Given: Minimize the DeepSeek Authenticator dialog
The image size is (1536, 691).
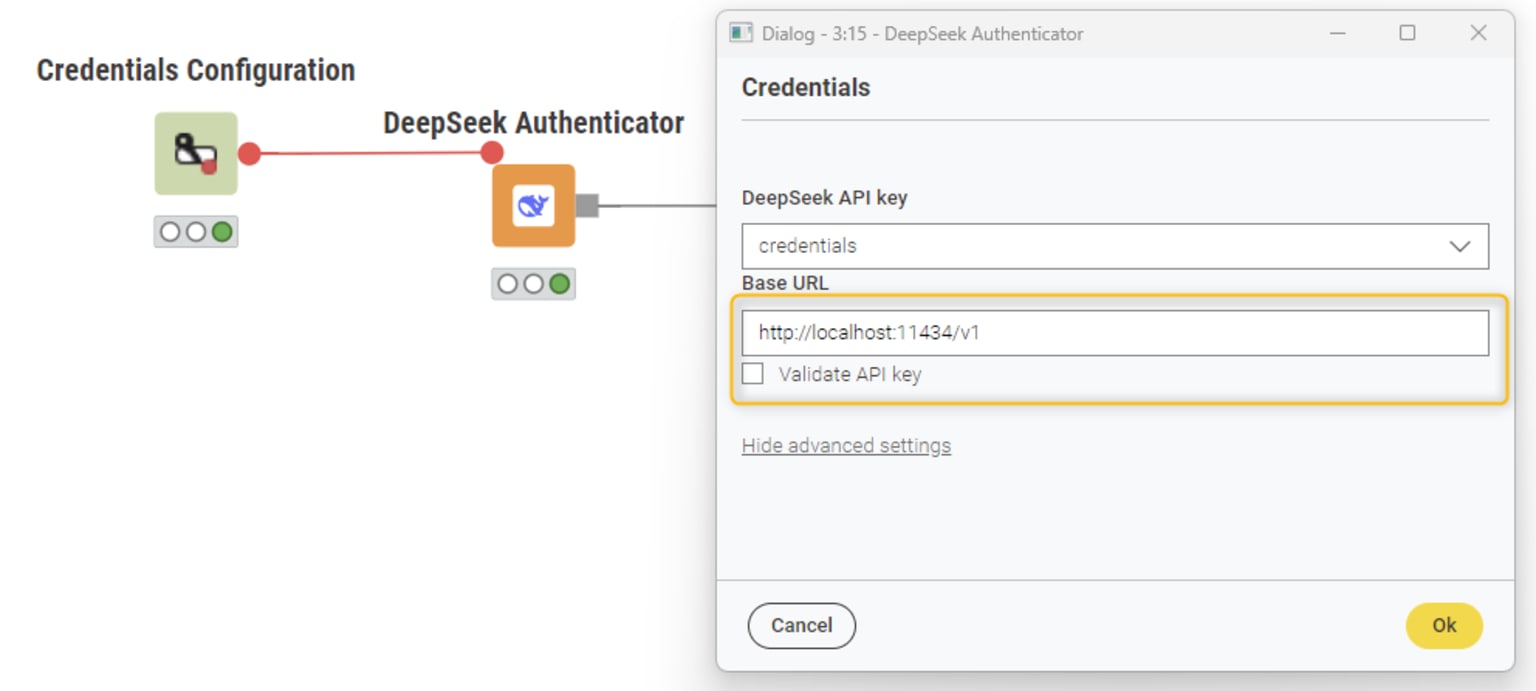Looking at the screenshot, I should click(x=1337, y=33).
